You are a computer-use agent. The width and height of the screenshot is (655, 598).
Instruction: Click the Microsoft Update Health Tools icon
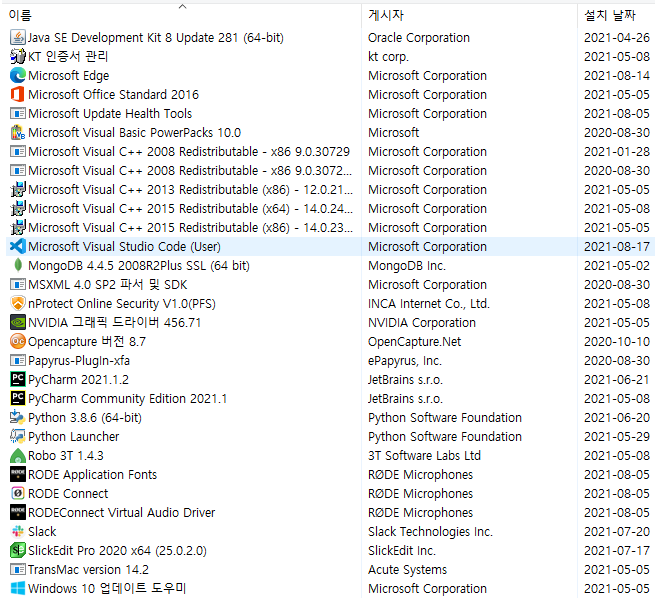(18, 114)
